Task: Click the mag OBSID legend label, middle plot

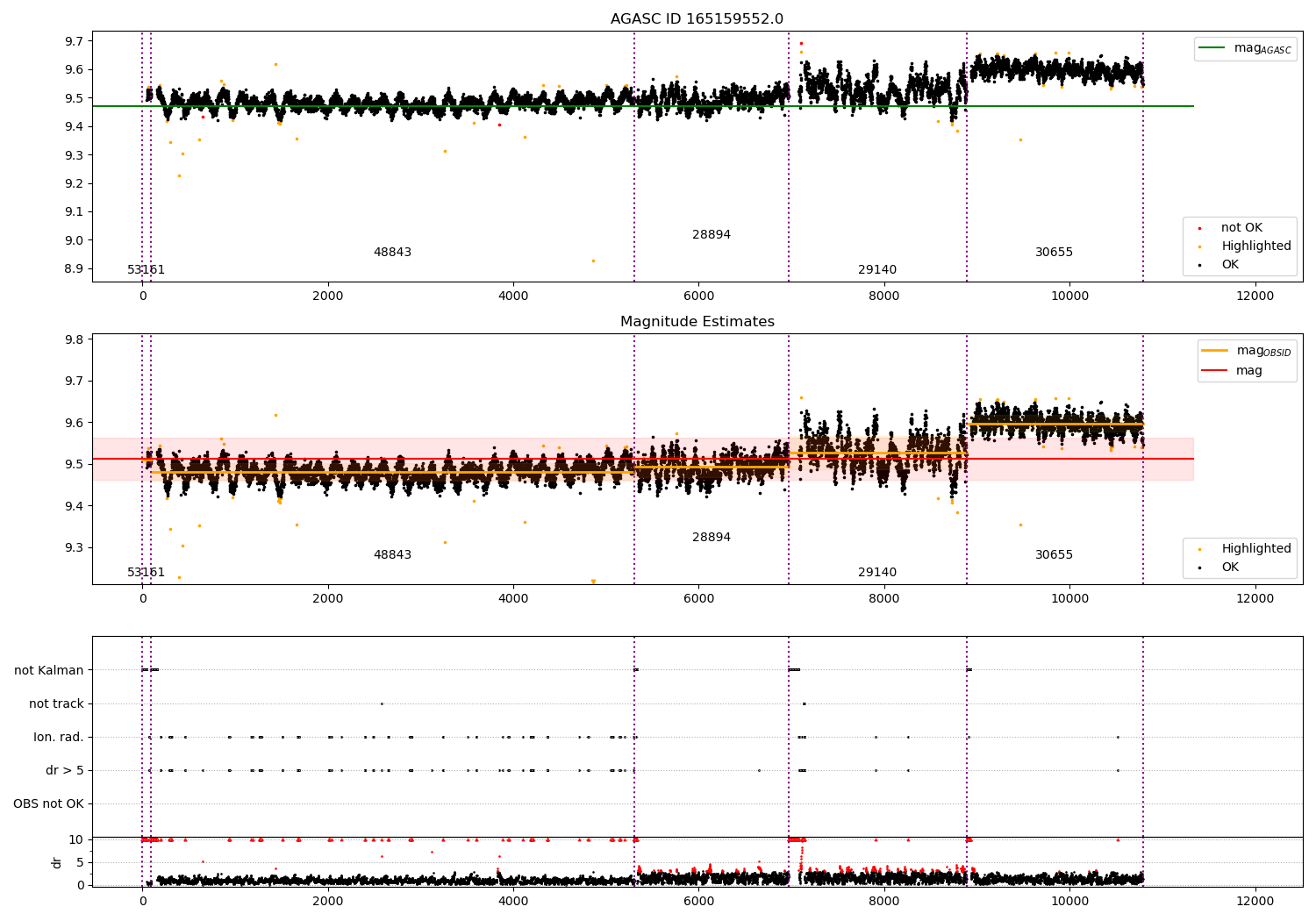Action: (x=1264, y=351)
